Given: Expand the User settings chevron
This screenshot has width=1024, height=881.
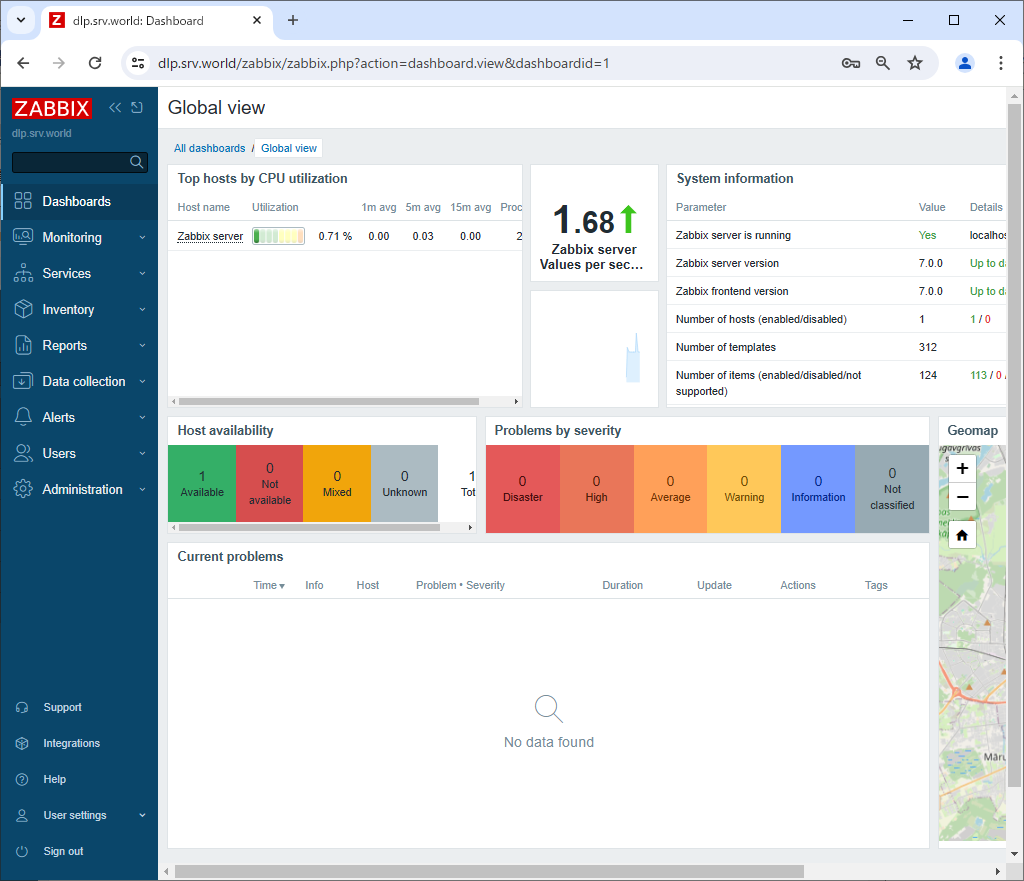Looking at the screenshot, I should coord(142,815).
